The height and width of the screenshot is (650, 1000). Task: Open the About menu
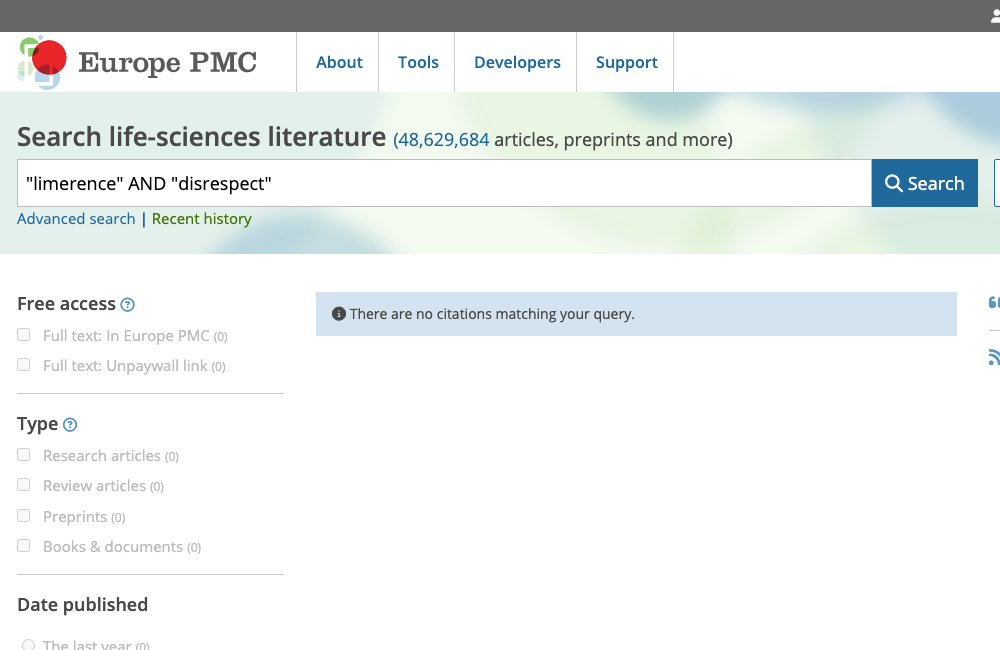coord(339,63)
